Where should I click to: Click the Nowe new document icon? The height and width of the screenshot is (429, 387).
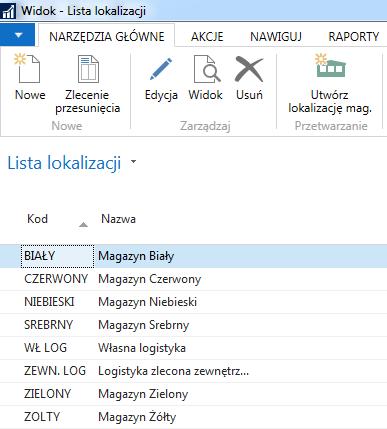pyautogui.click(x=28, y=68)
